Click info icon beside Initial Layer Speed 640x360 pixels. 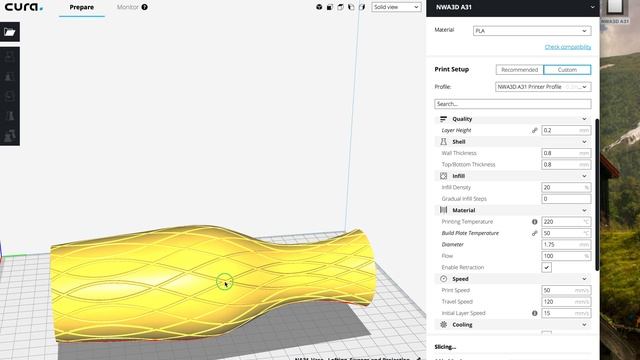[534, 313]
